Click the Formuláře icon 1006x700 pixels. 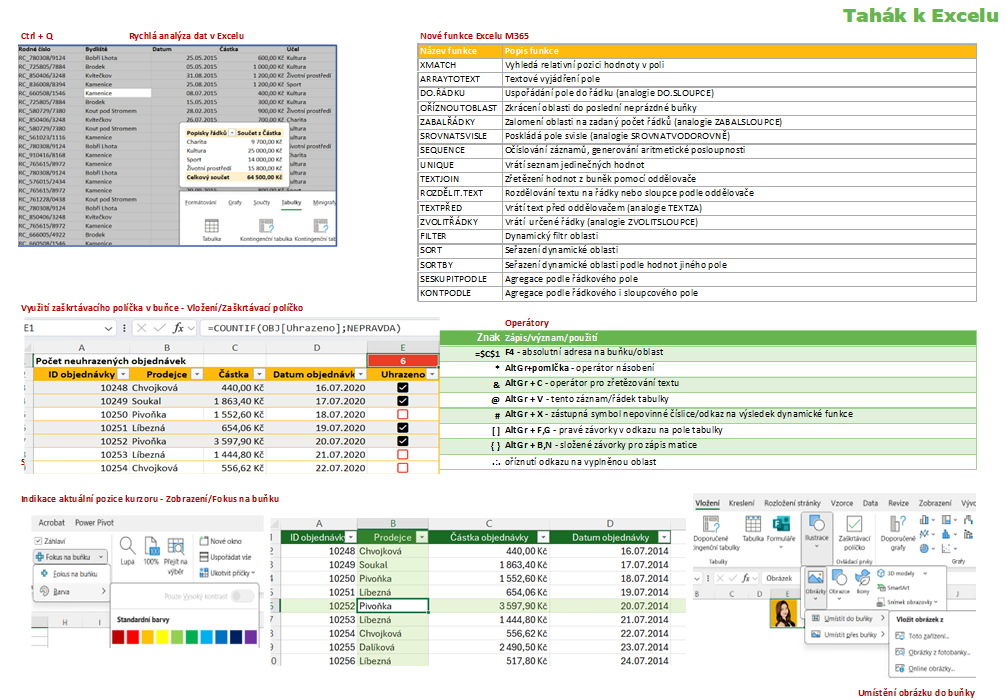tap(781, 524)
